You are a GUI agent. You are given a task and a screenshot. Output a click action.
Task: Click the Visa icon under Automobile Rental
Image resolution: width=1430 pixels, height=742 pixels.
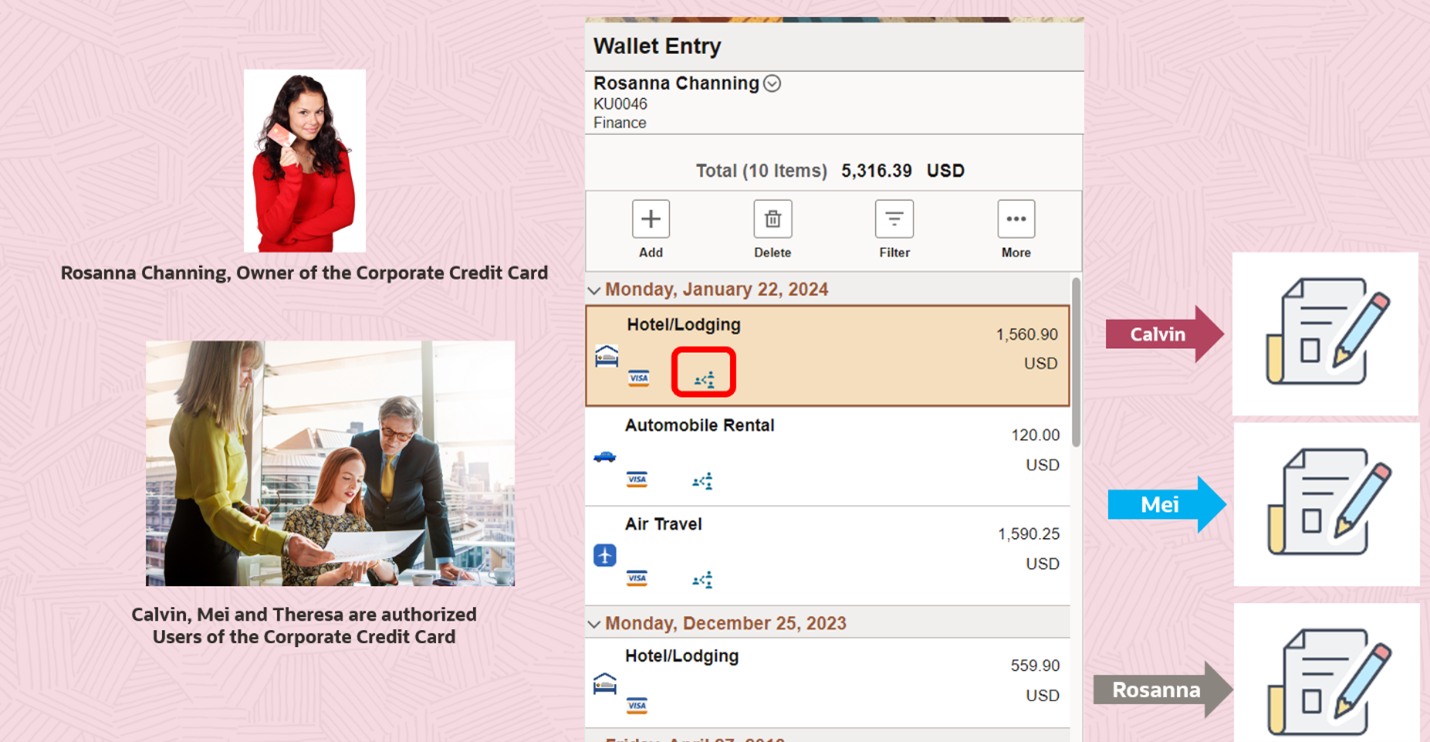(x=637, y=480)
